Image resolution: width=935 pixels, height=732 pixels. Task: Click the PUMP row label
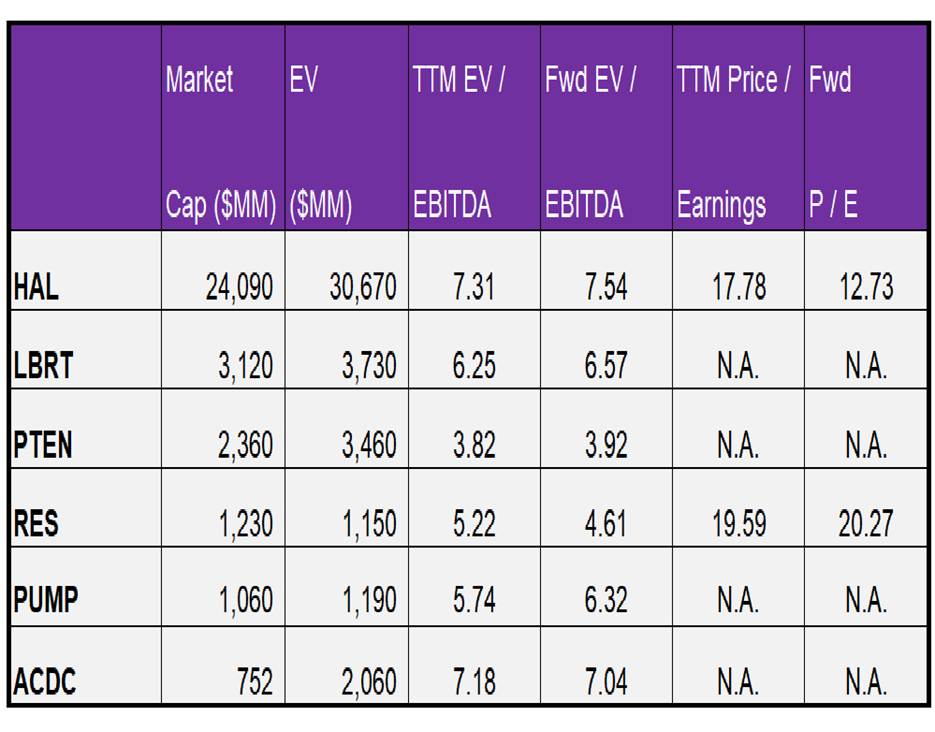[46, 601]
